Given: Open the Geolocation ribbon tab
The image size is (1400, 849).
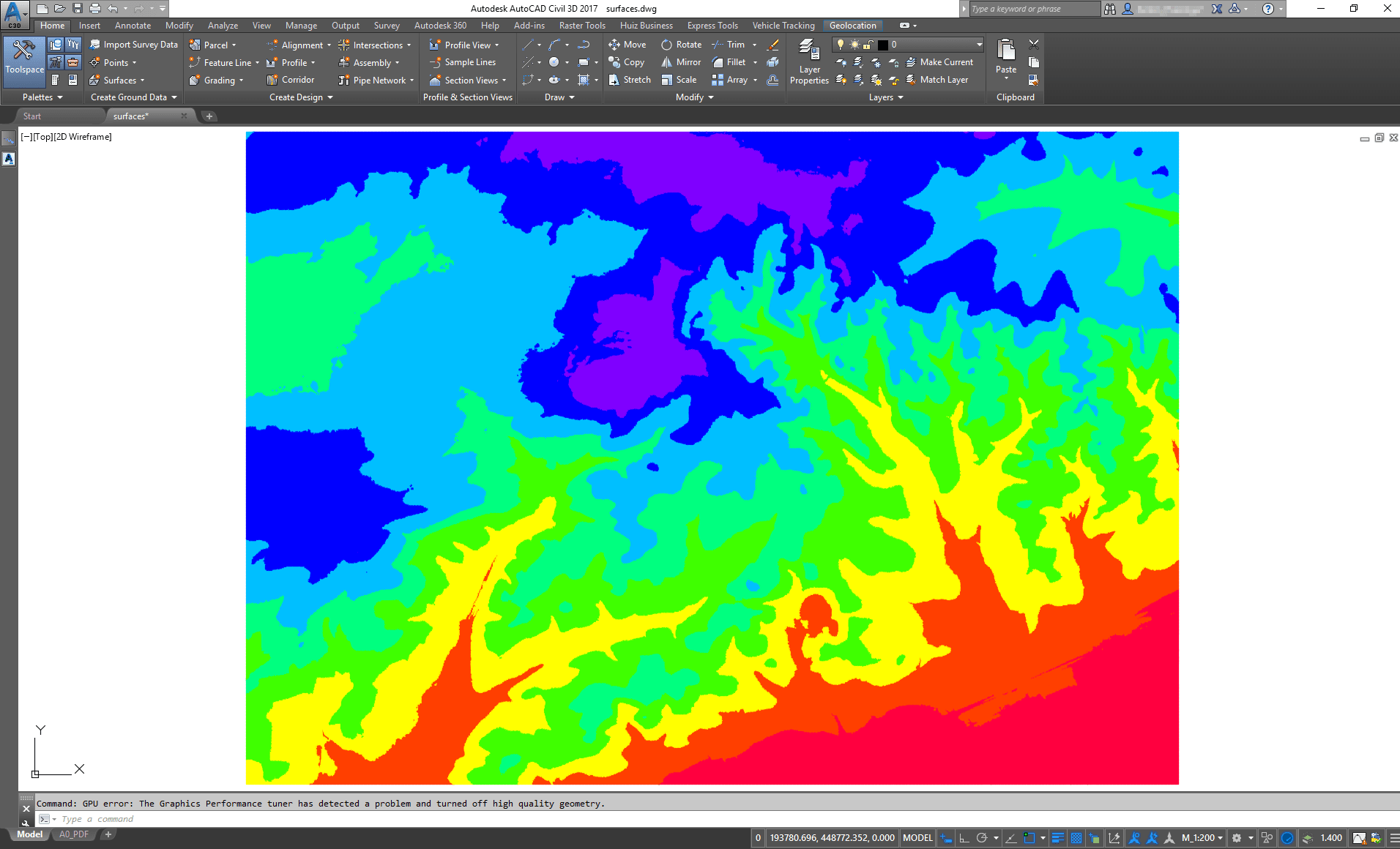Looking at the screenshot, I should coord(852,26).
